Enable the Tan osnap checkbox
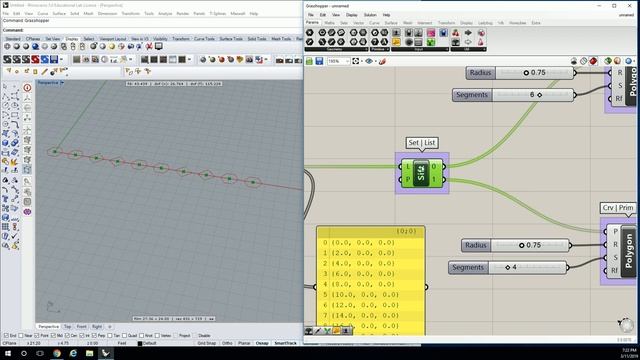The height and width of the screenshot is (360, 640). coord(109,336)
